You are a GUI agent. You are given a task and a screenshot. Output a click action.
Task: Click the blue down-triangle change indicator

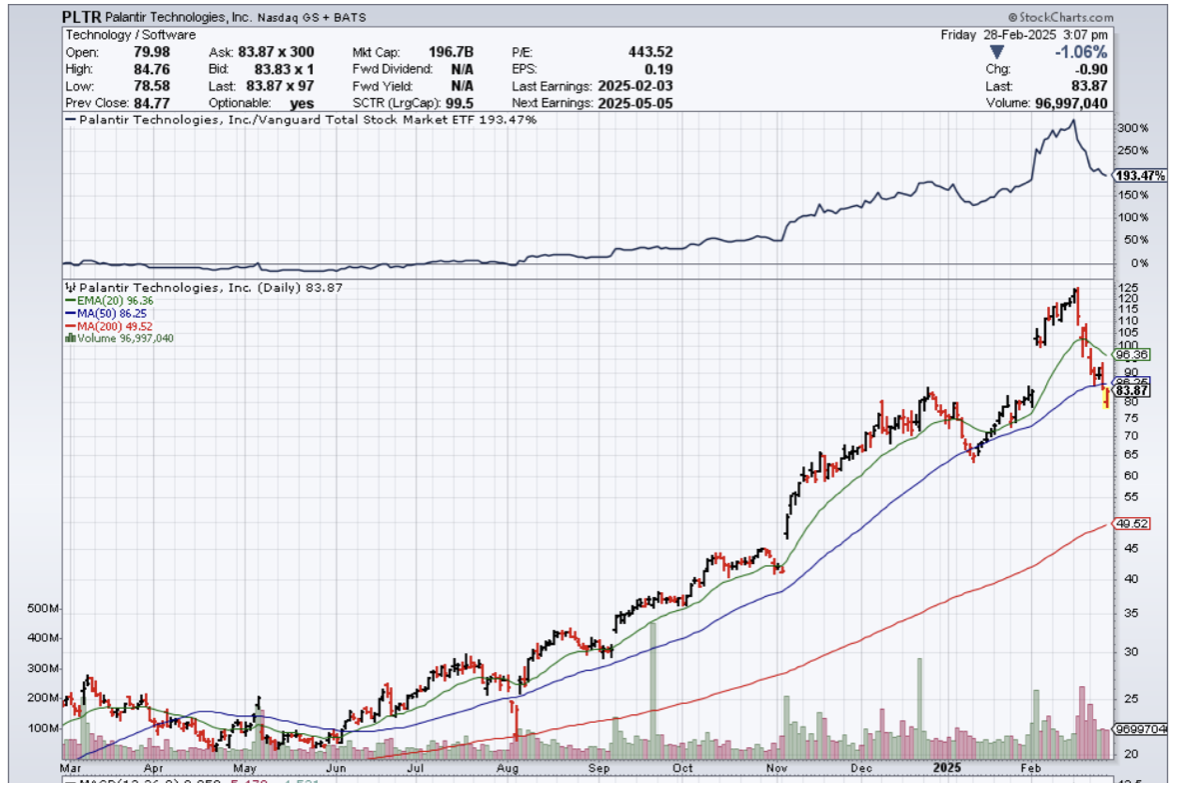997,52
